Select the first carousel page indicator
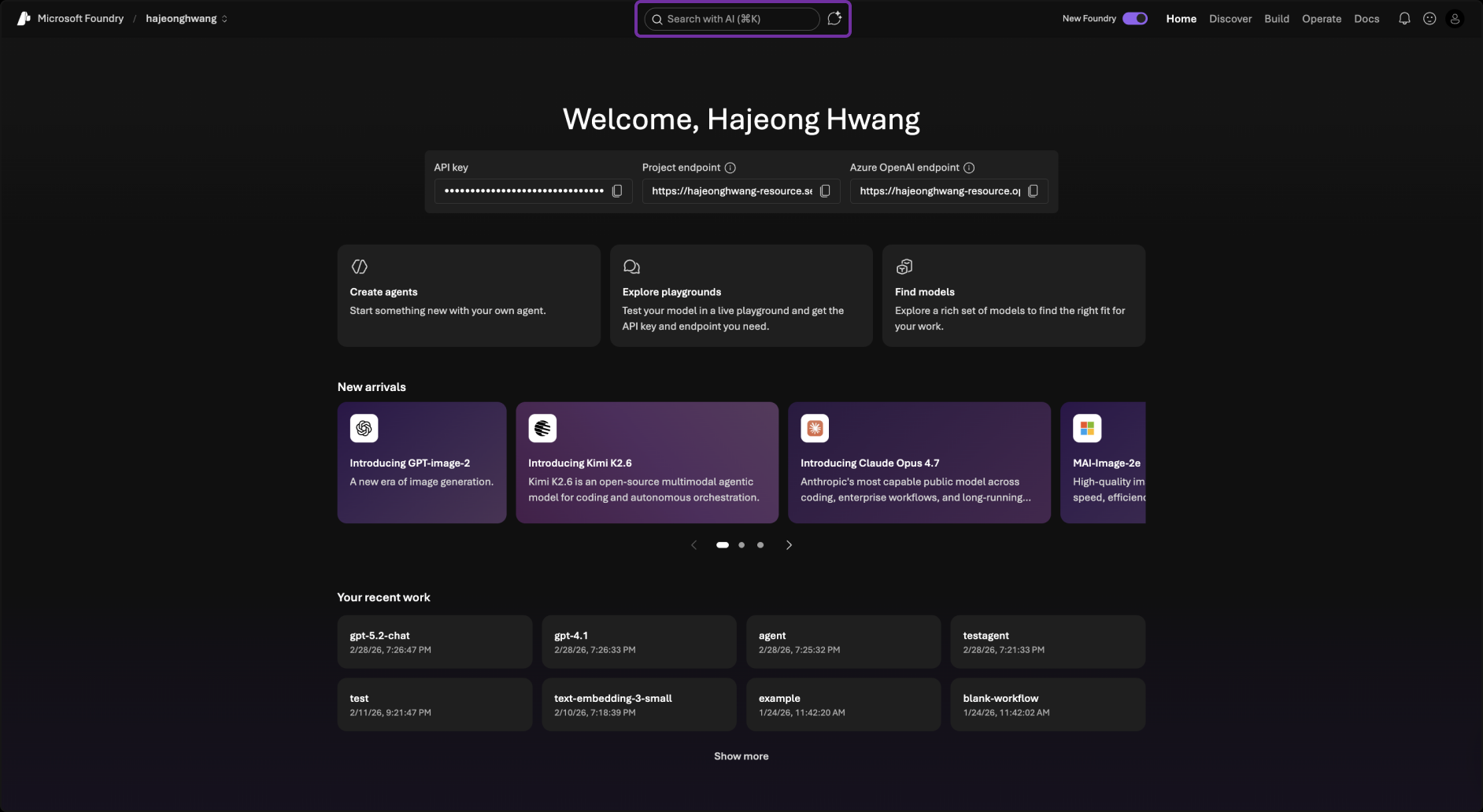 (722, 545)
